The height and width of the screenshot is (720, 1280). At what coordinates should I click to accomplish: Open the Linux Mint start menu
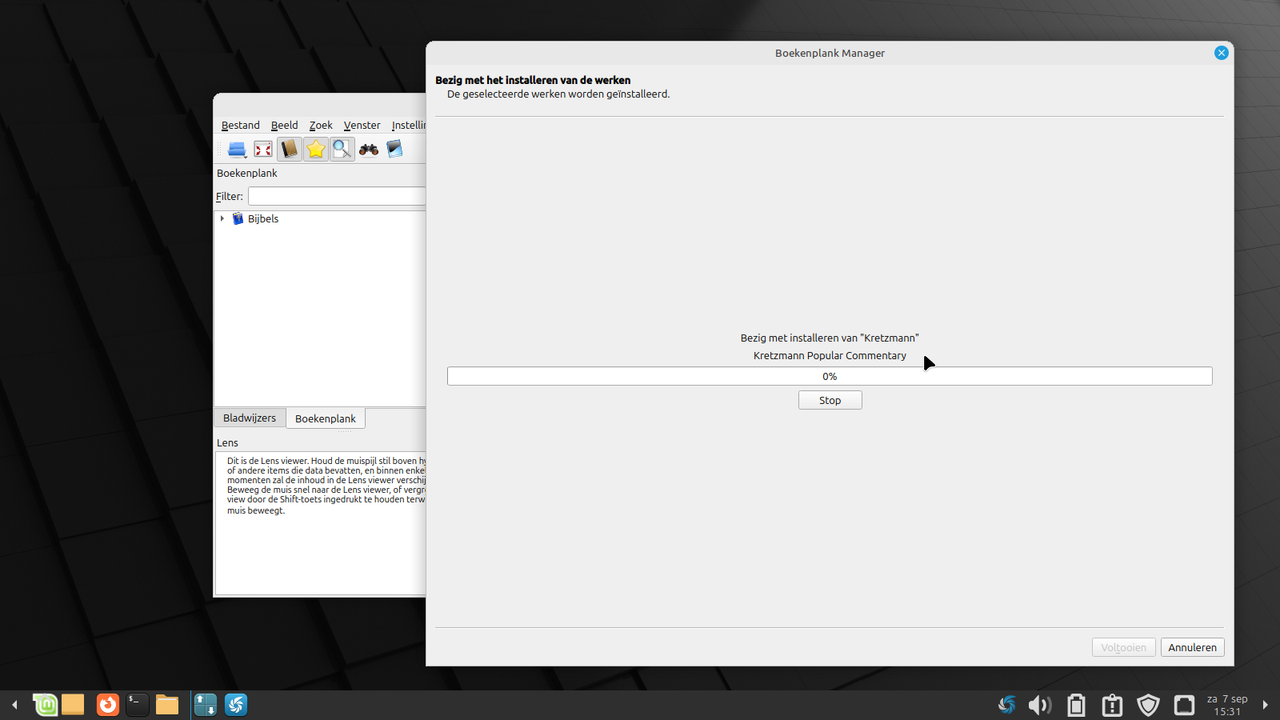(45, 705)
